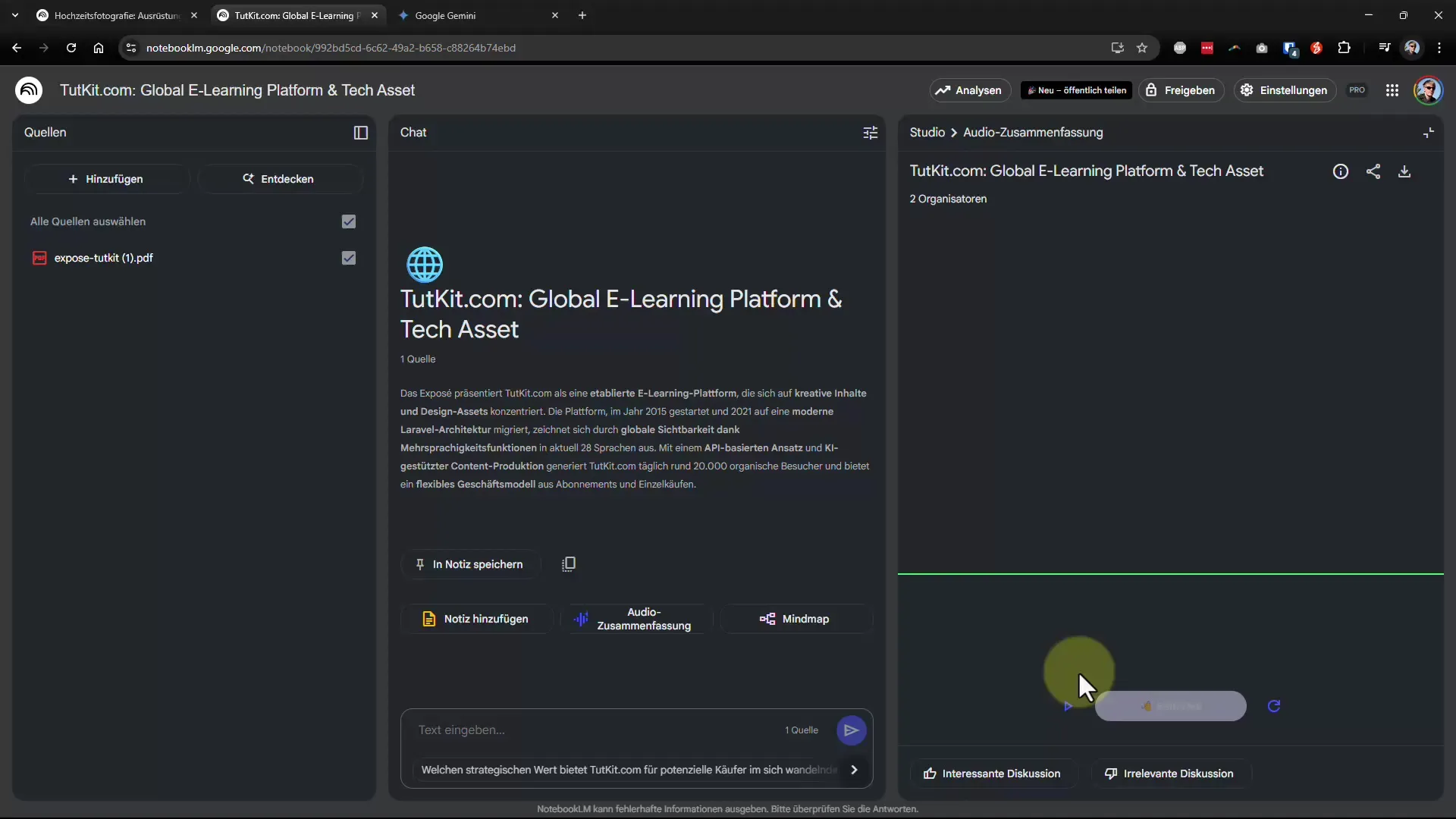Click the install app icon in address bar

click(1118, 48)
